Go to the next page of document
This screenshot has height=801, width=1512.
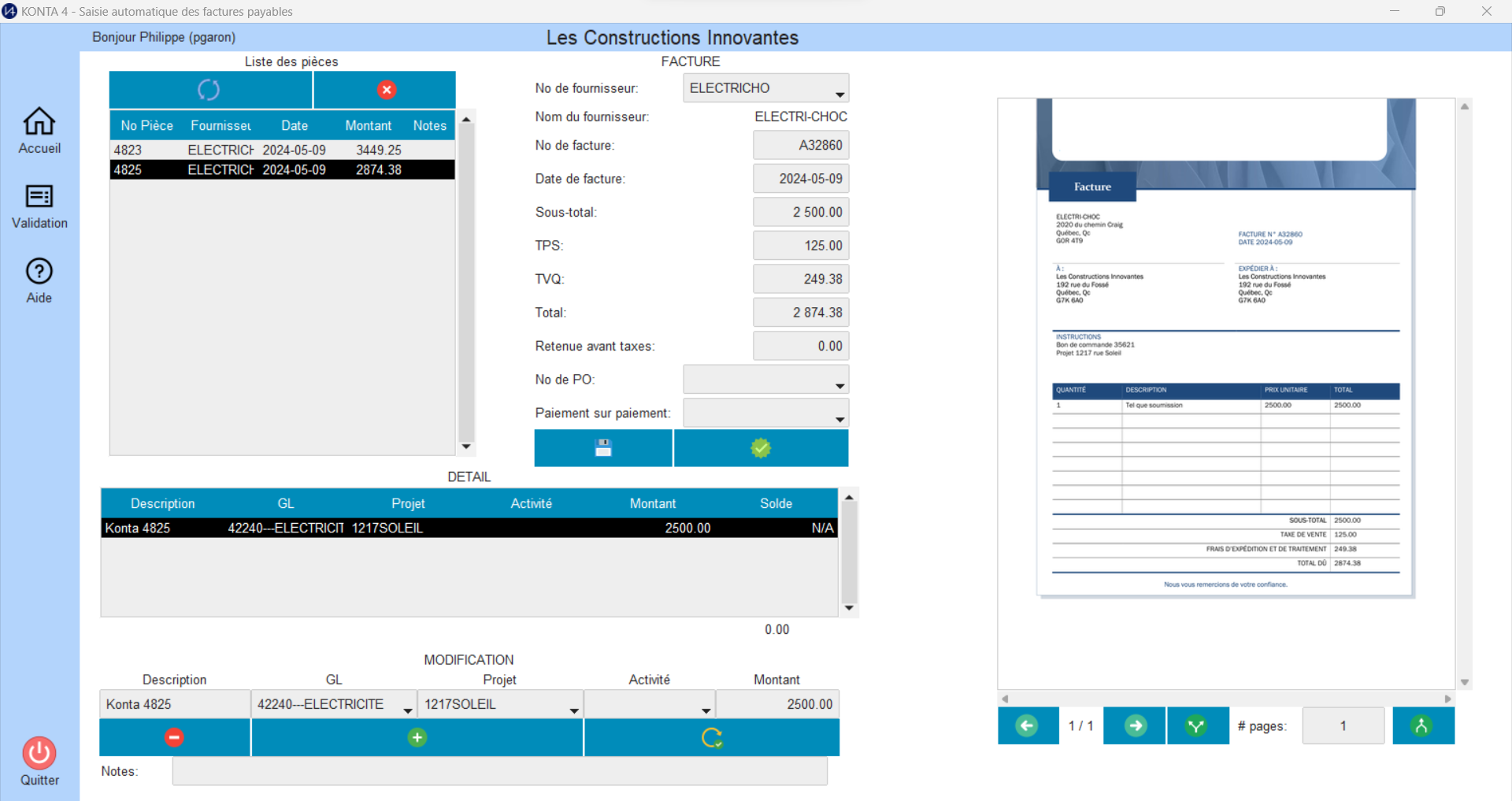coord(1135,725)
